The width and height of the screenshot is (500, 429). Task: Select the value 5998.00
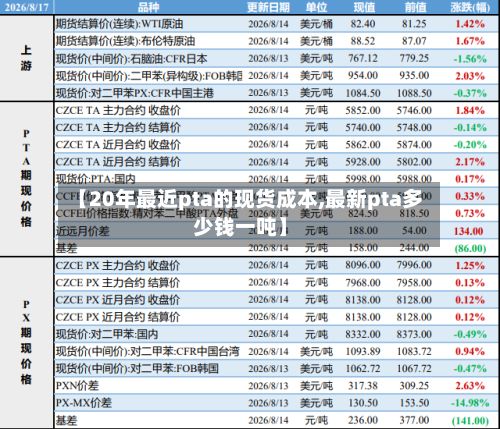pyautogui.click(x=363, y=179)
